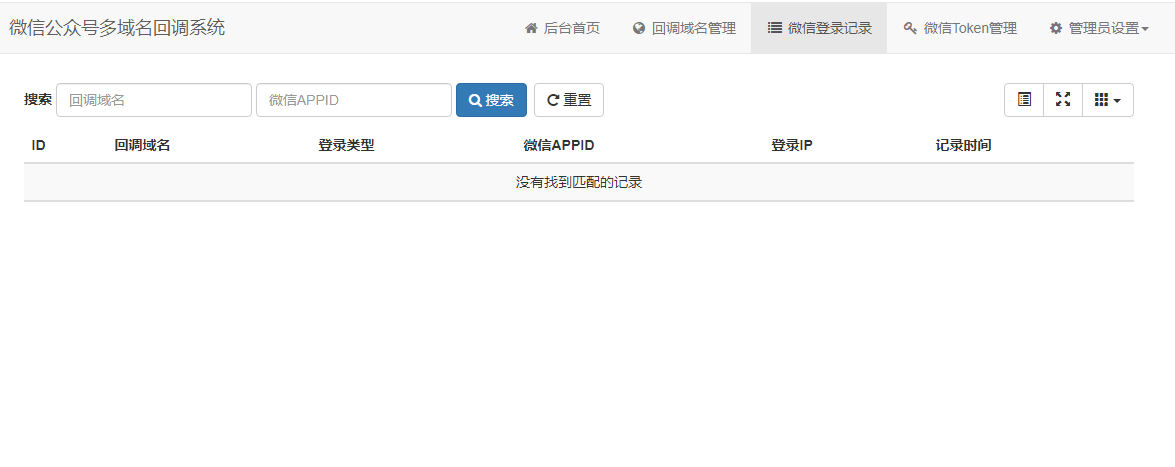Focus the 回调域名 search input field
1175x467 pixels.
click(x=154, y=100)
